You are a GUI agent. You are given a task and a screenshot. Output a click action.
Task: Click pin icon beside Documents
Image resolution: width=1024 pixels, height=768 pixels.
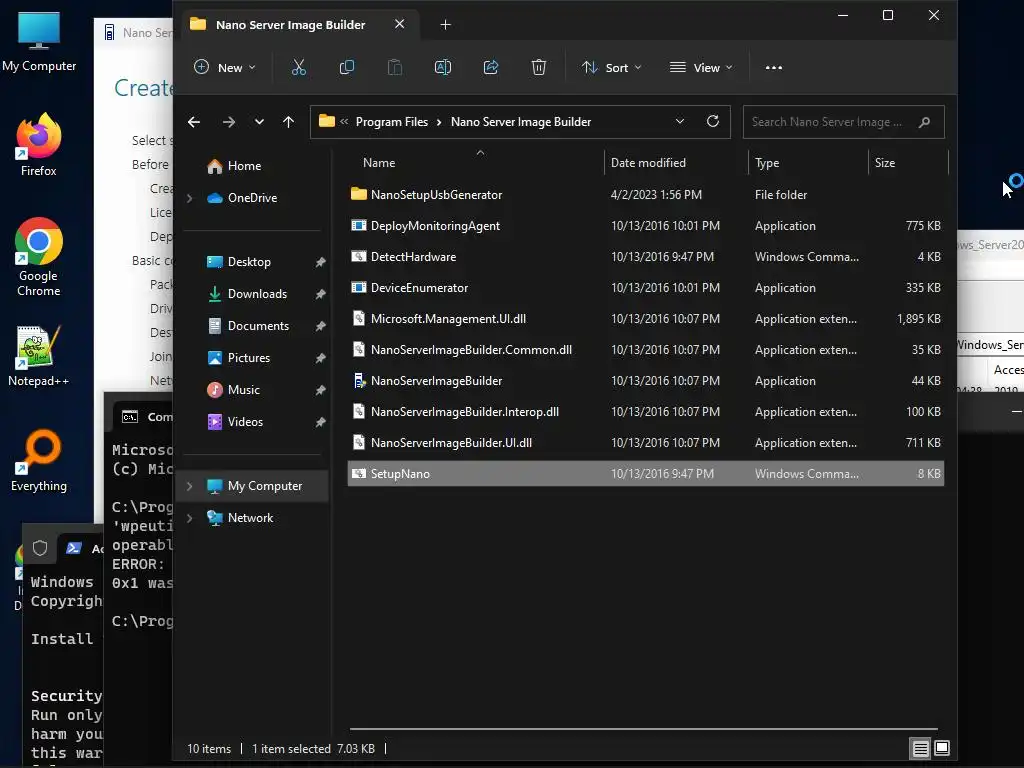(x=321, y=326)
